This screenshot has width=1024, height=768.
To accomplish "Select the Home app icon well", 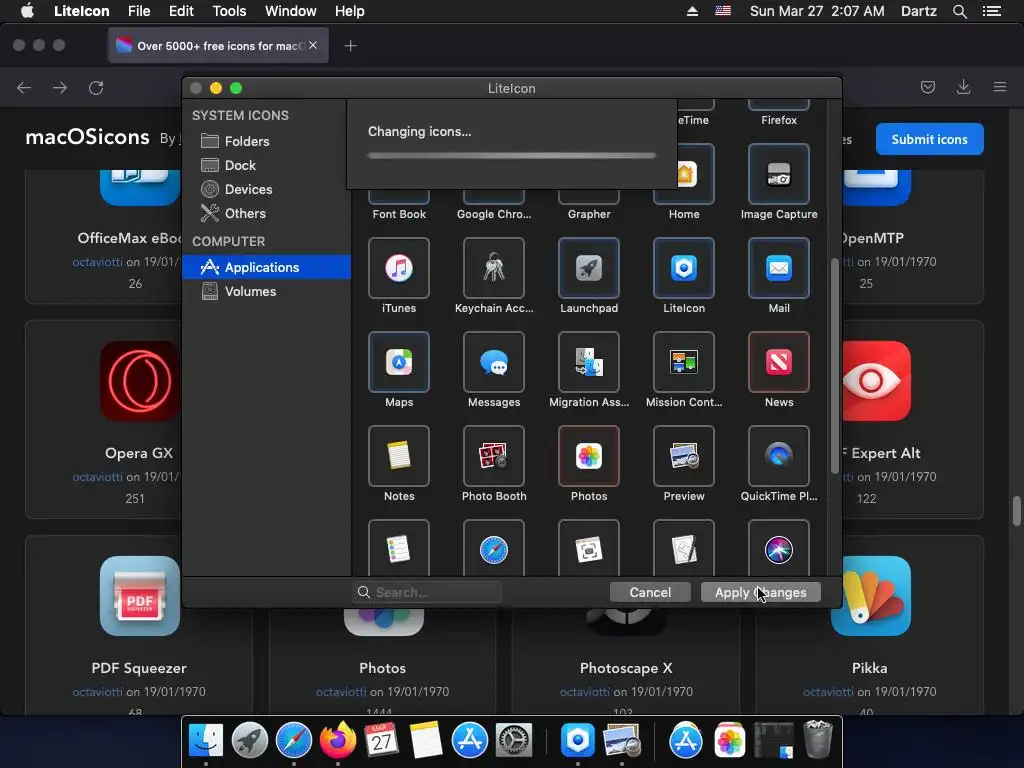I will (696, 174).
